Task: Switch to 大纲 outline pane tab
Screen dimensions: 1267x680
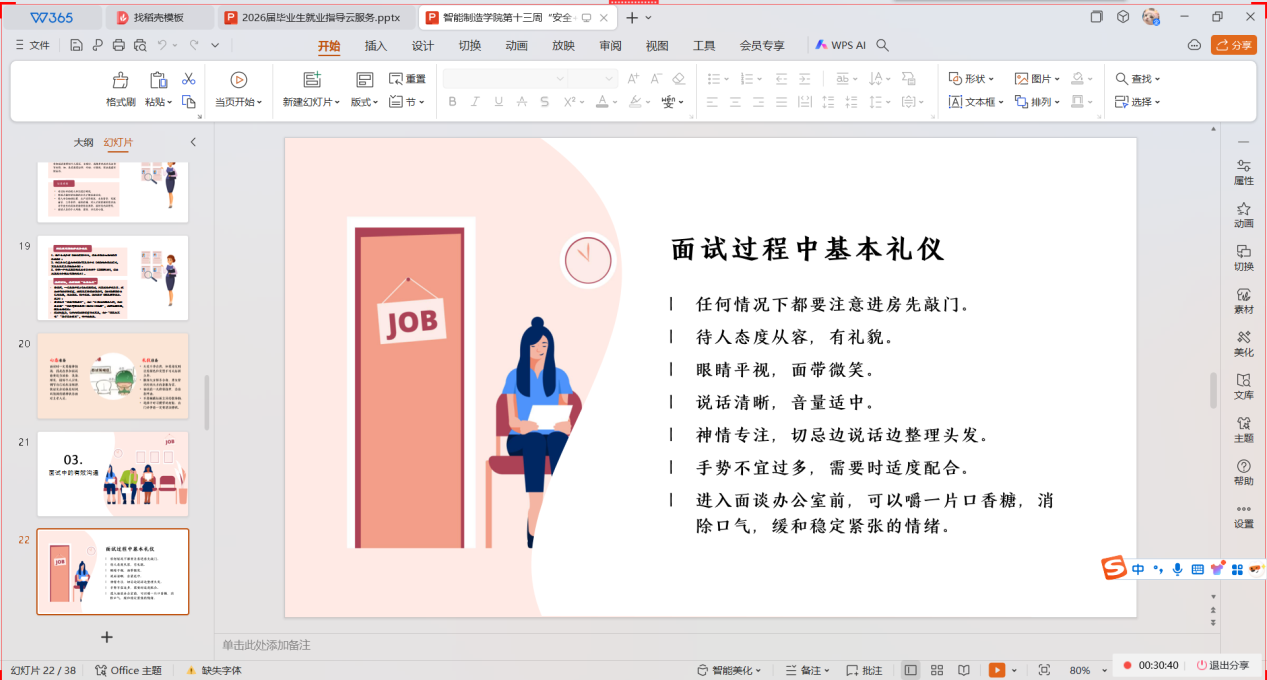Action: tap(83, 142)
